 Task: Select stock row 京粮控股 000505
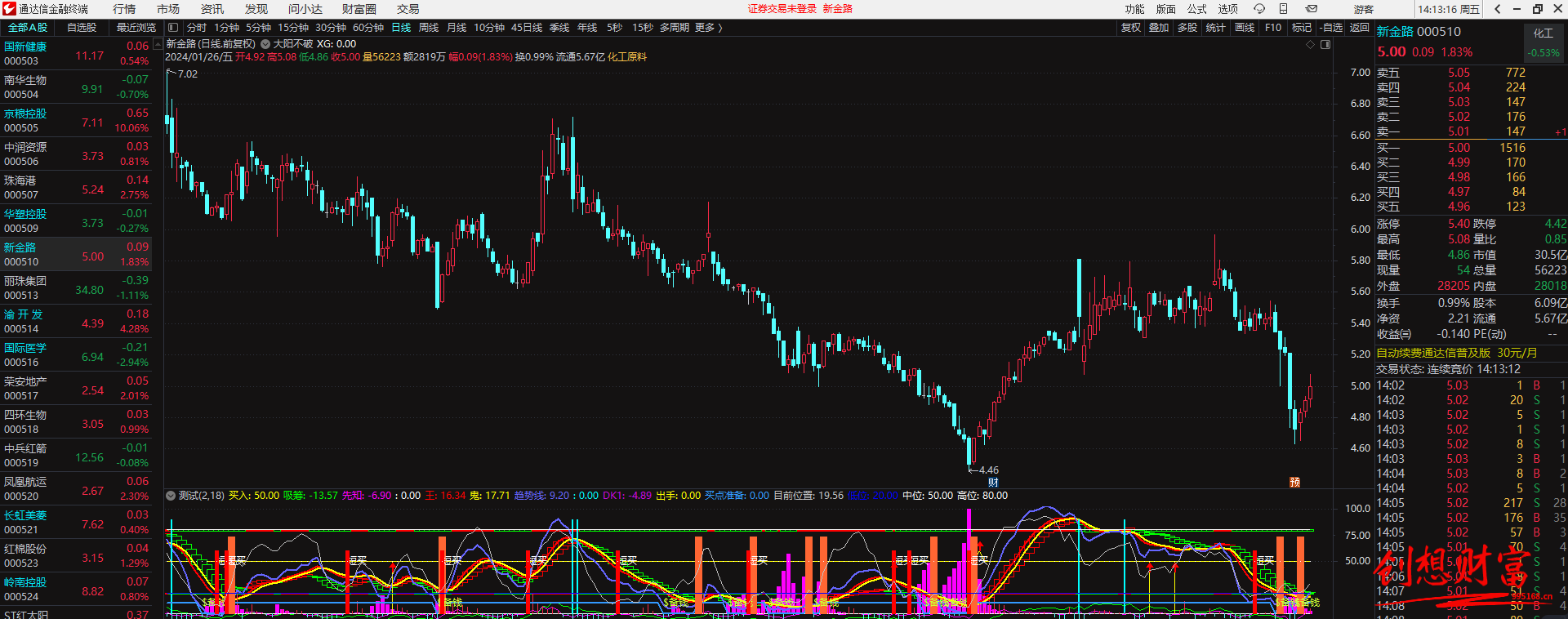[x=76, y=121]
